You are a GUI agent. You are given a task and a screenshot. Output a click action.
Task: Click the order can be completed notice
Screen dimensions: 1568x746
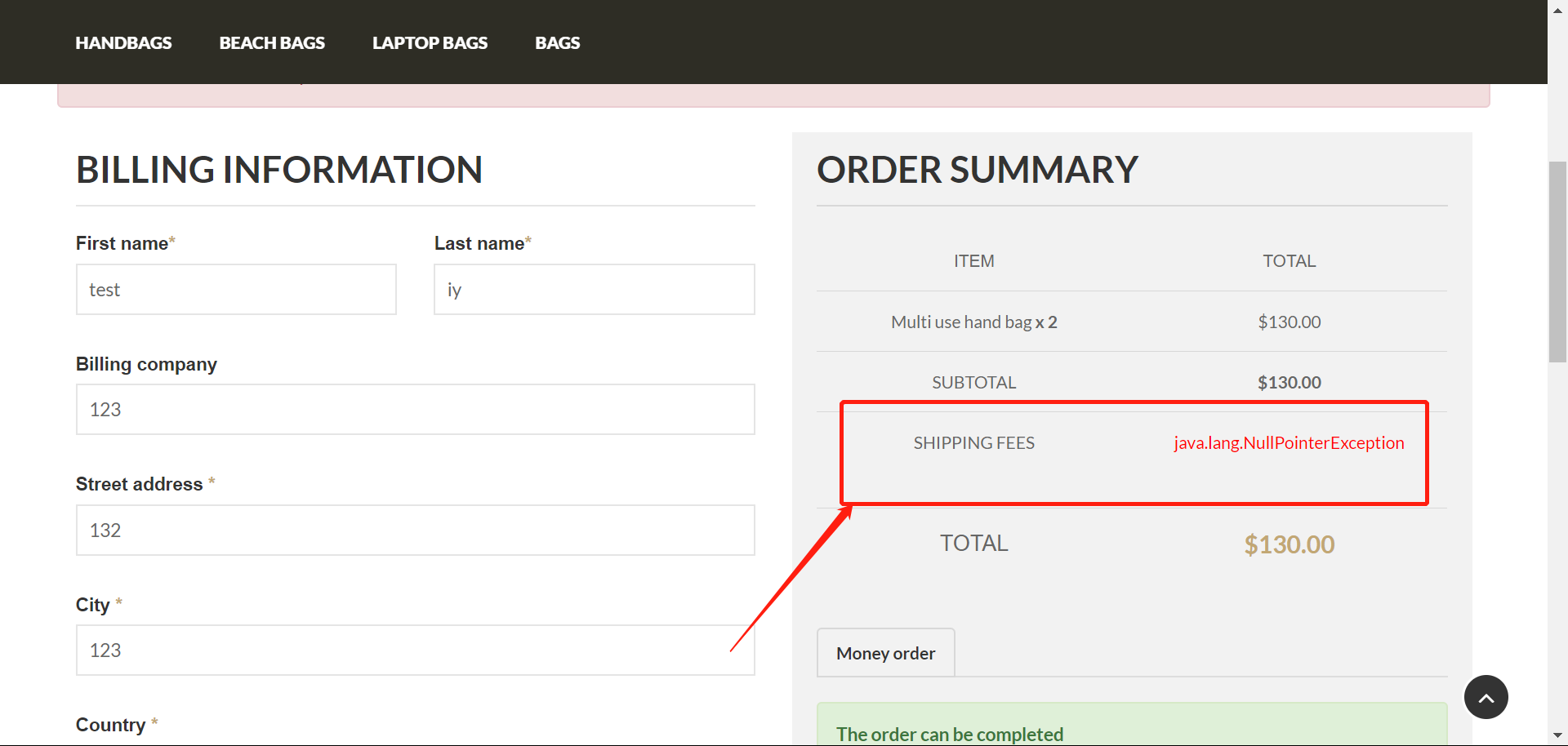pos(950,733)
